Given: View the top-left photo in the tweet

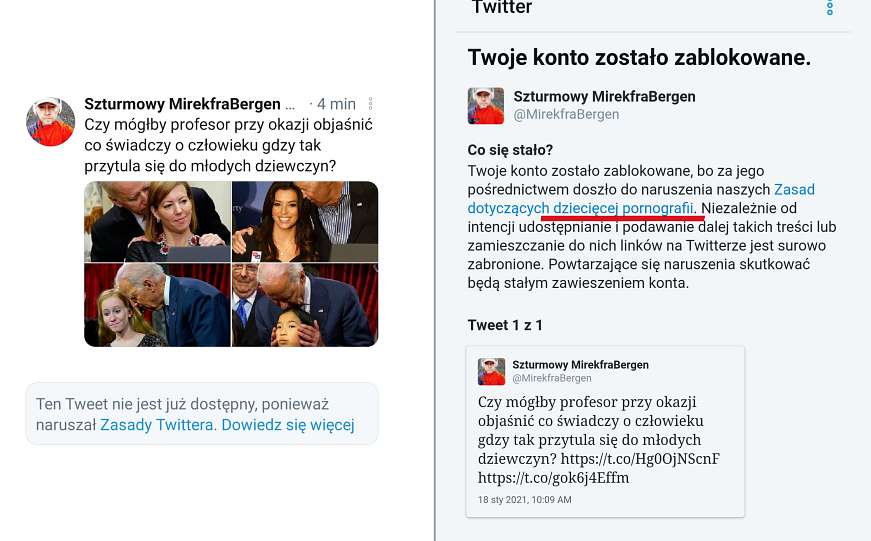Looking at the screenshot, I should click(x=157, y=222).
